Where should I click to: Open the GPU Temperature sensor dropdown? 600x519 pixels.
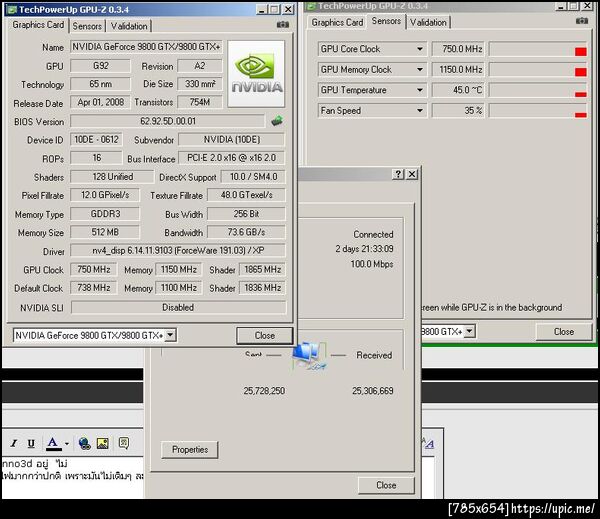point(420,90)
